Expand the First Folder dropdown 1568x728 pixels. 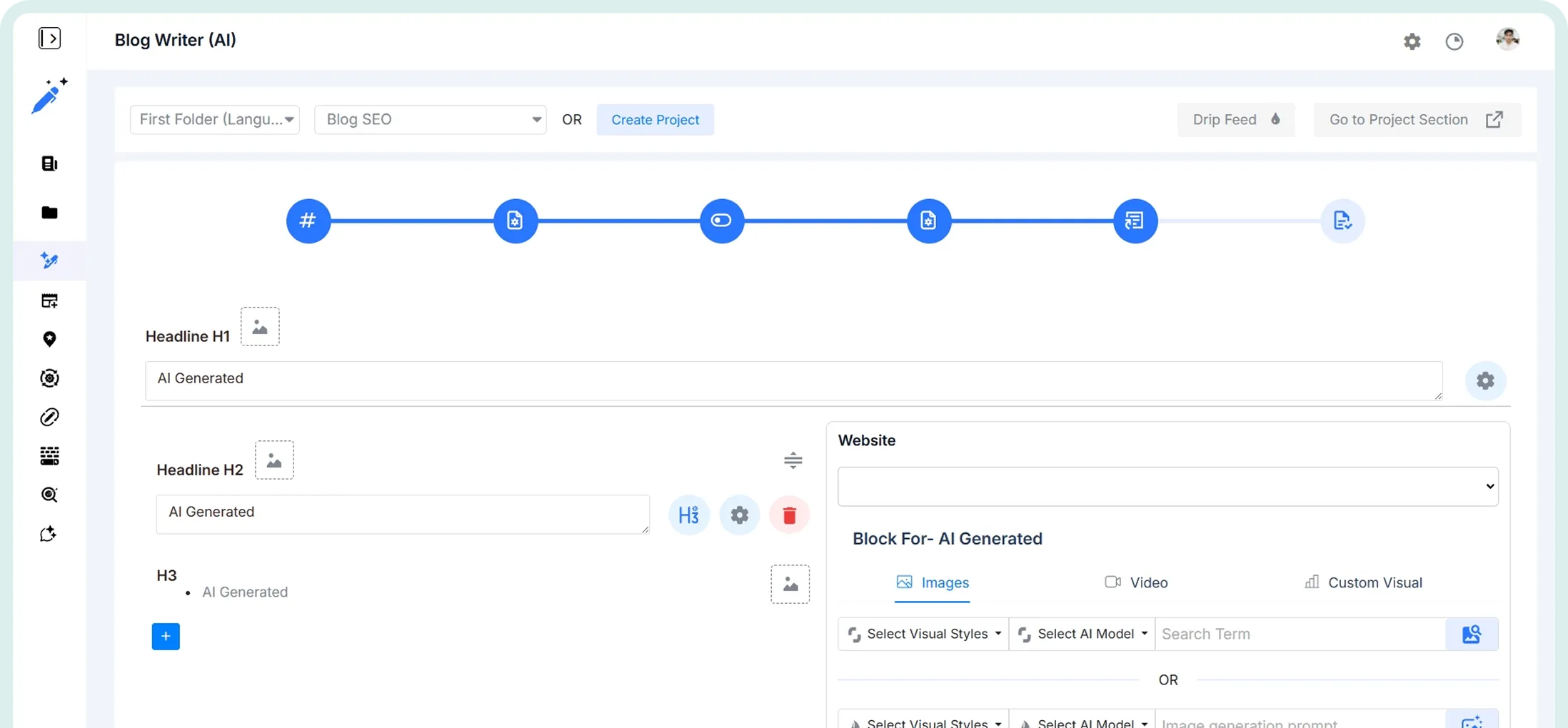215,120
